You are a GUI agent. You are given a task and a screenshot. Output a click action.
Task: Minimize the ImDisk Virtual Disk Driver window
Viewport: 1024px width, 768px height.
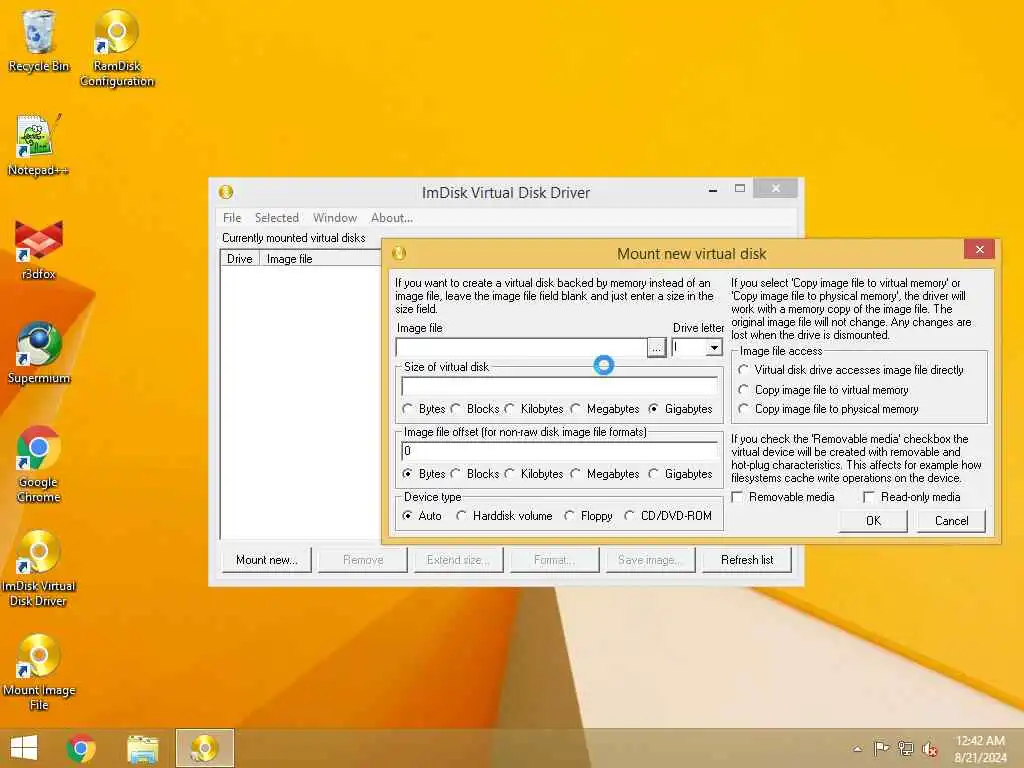tap(713, 189)
